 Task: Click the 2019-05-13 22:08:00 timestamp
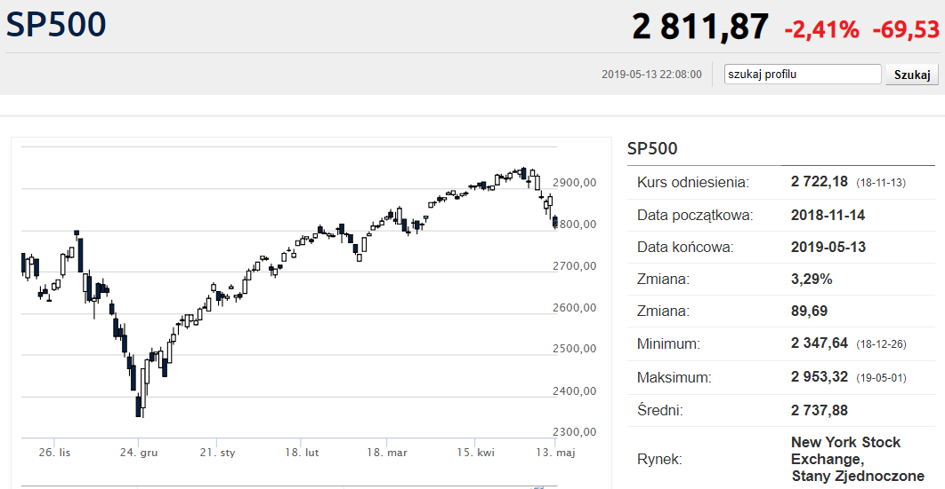click(651, 74)
